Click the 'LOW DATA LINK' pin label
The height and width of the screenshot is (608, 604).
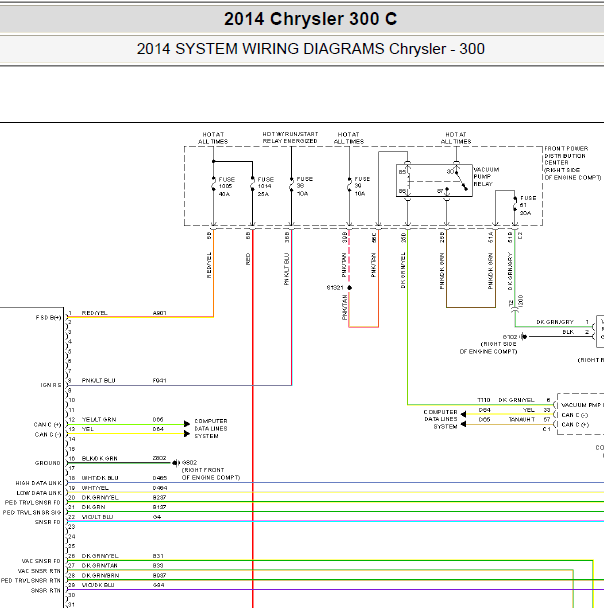(39, 493)
